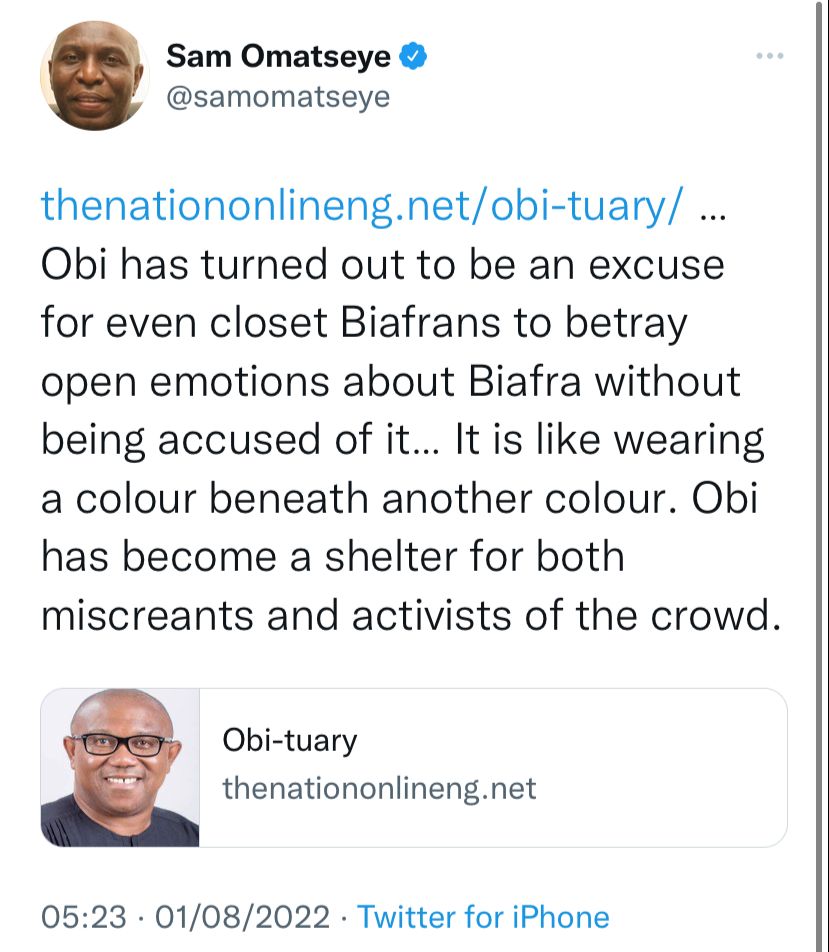The image size is (829, 952).
Task: Click the line 'has become a shelter for both'
Action: click(x=333, y=556)
